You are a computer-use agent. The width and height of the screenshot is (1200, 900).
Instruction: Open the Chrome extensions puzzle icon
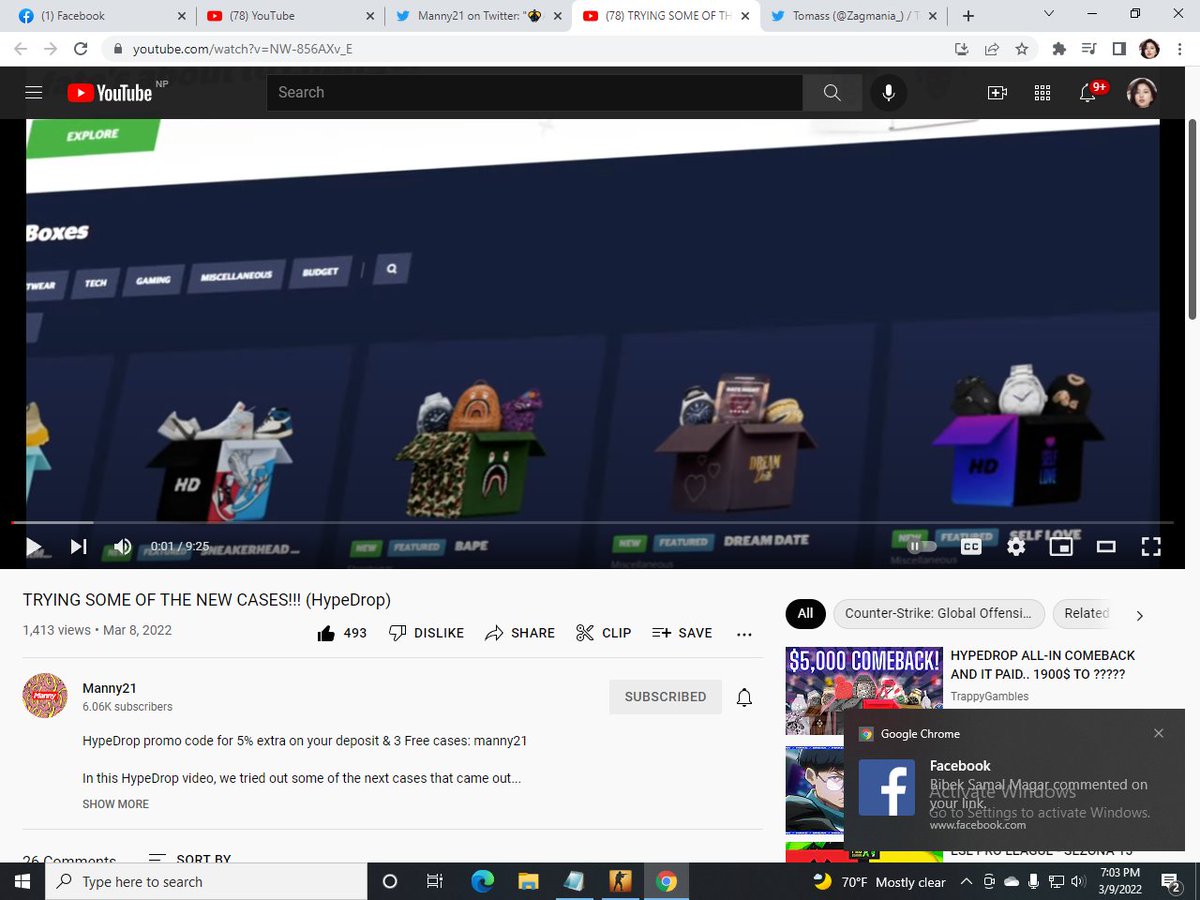pos(1059,49)
